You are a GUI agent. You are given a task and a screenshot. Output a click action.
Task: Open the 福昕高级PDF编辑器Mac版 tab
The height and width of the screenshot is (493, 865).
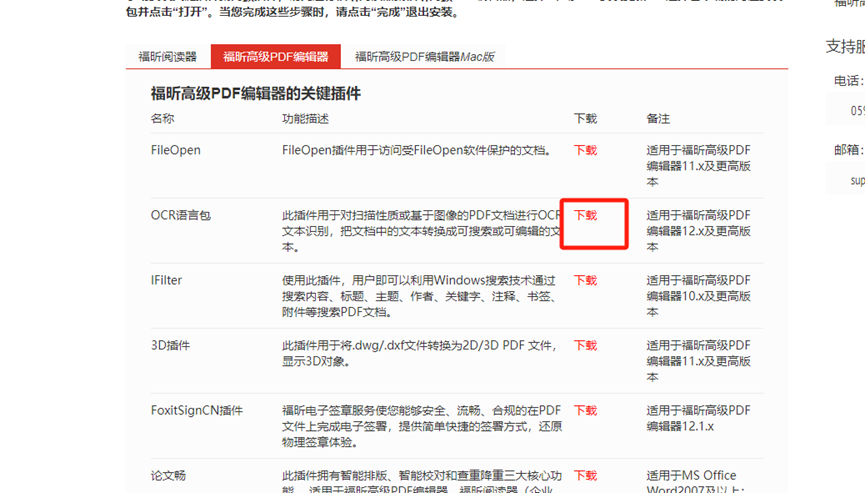(425, 56)
